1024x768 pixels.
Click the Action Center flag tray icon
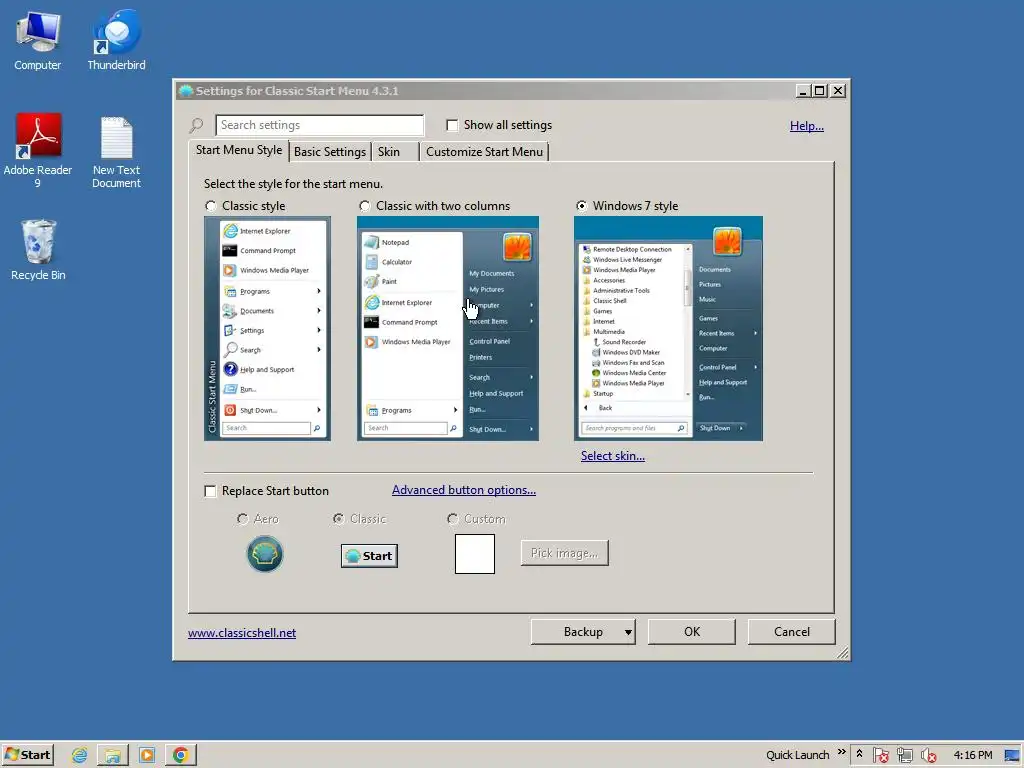[880, 755]
